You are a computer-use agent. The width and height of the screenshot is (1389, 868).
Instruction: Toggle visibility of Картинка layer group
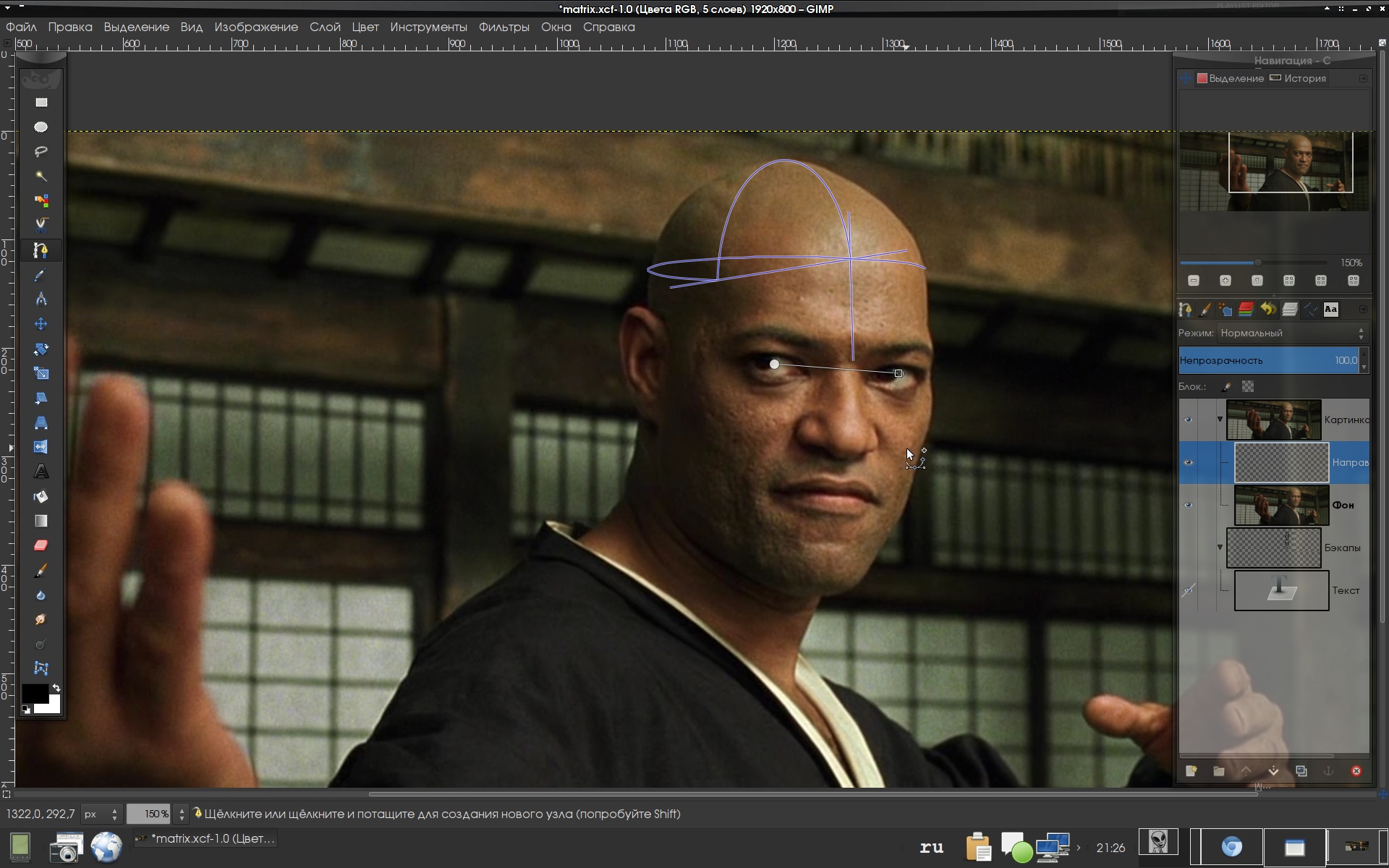pyautogui.click(x=1188, y=420)
